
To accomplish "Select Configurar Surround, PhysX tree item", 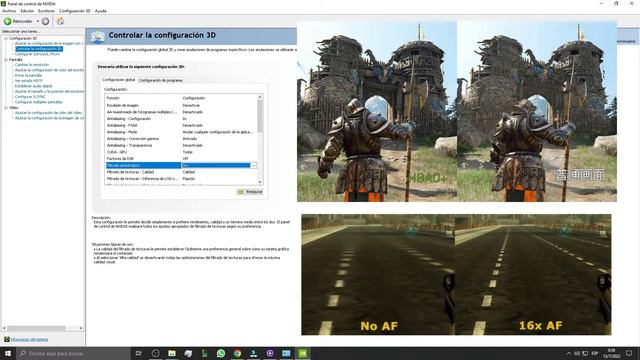I will (37, 54).
